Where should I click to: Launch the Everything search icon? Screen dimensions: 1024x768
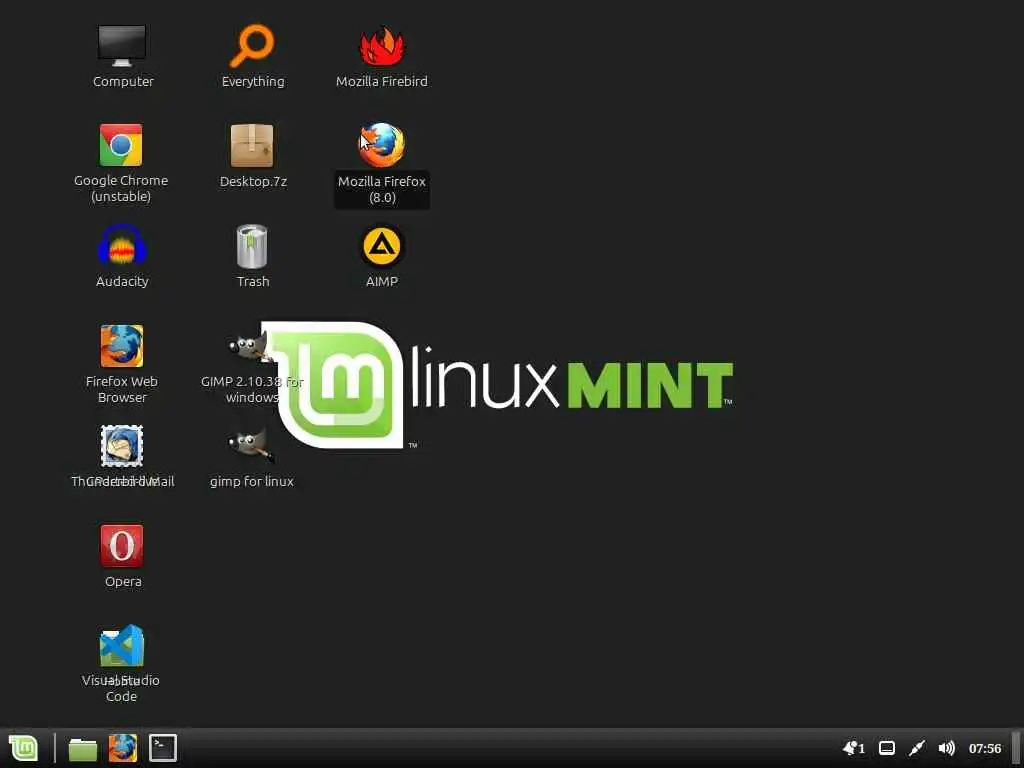click(252, 46)
